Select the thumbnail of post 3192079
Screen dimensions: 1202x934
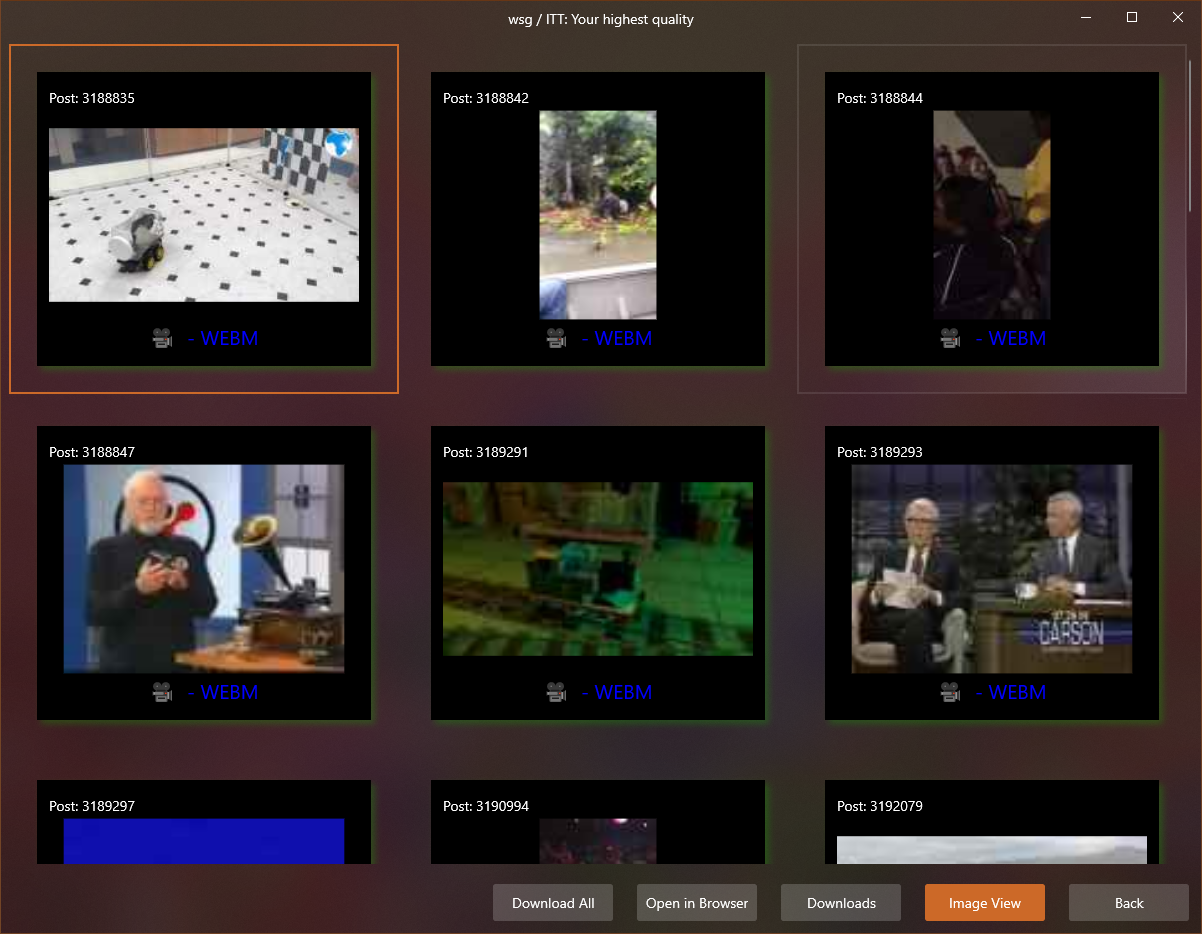click(992, 850)
